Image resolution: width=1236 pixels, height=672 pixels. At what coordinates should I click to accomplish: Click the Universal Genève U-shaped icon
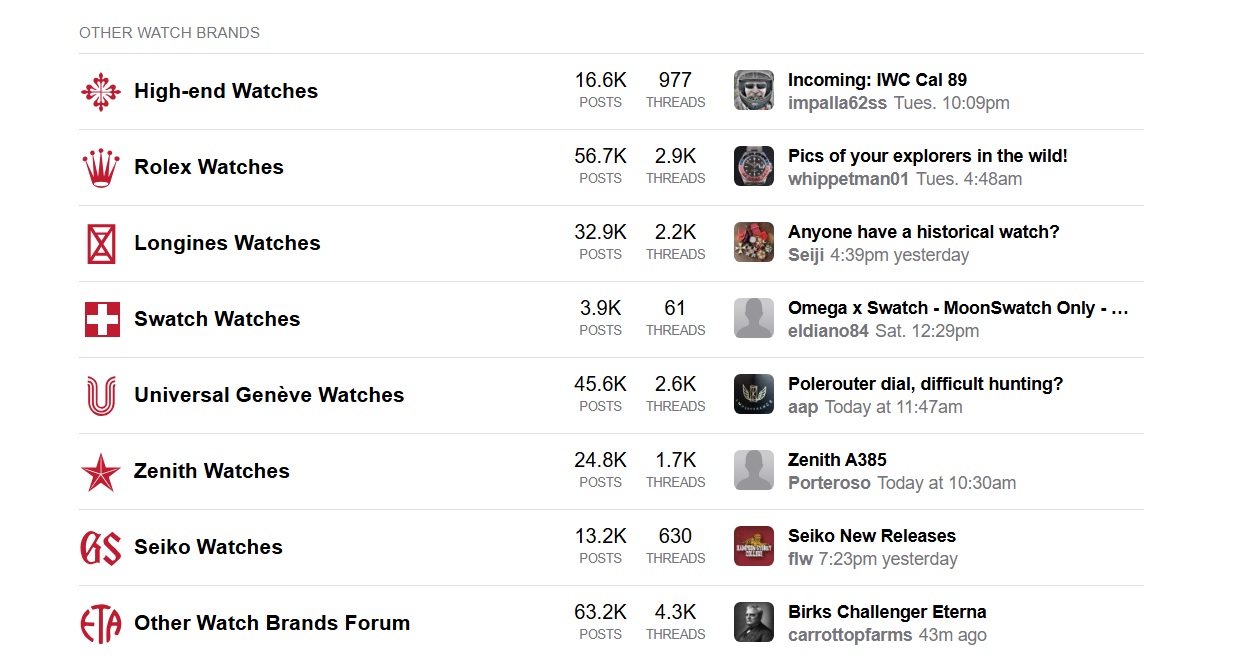click(101, 396)
